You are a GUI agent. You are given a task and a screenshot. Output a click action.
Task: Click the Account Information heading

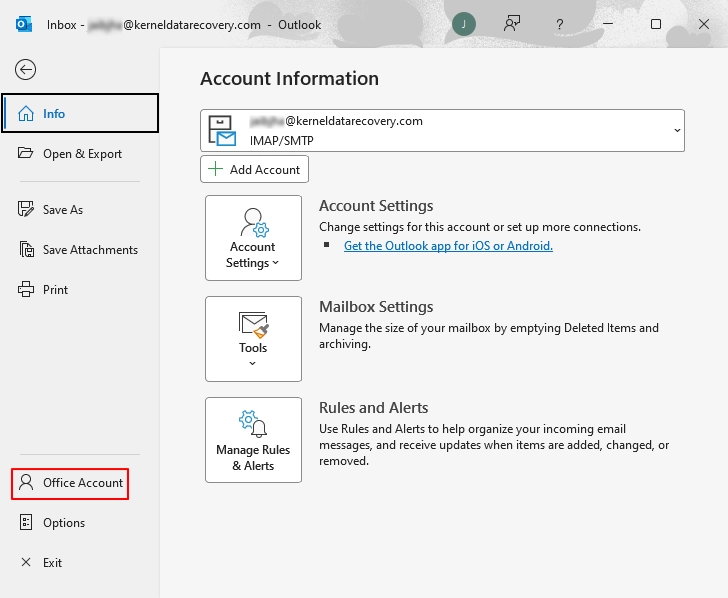289,78
